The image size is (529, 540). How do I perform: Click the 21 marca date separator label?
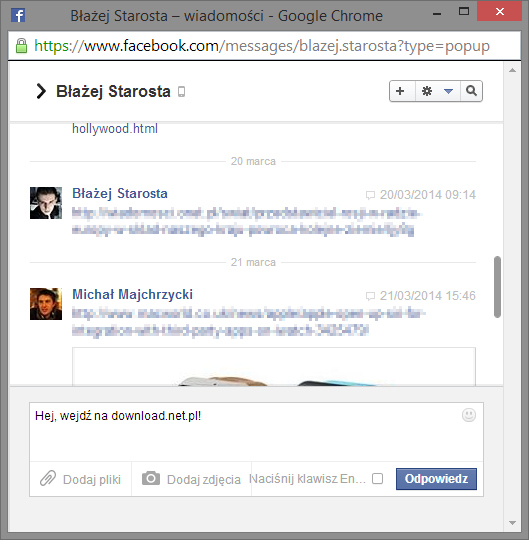pyautogui.click(x=253, y=262)
